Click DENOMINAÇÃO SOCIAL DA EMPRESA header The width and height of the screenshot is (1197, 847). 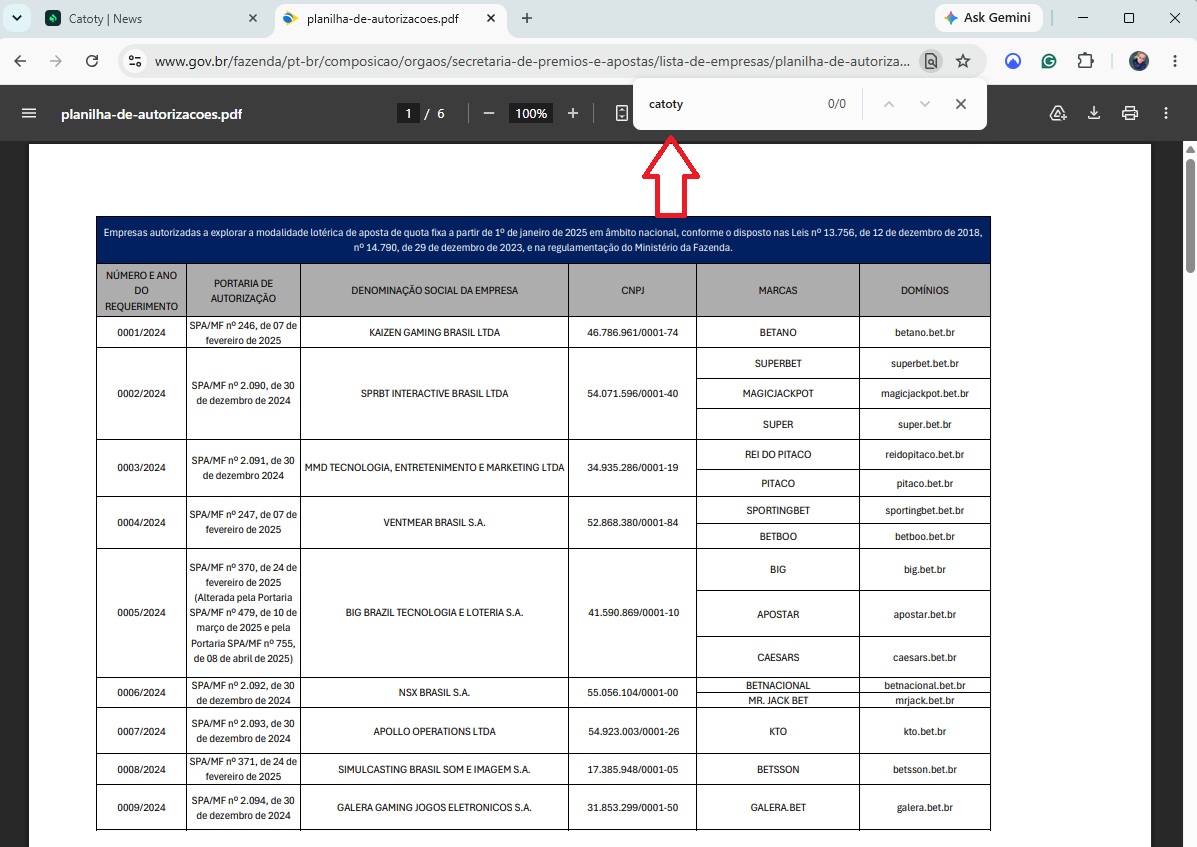(434, 291)
